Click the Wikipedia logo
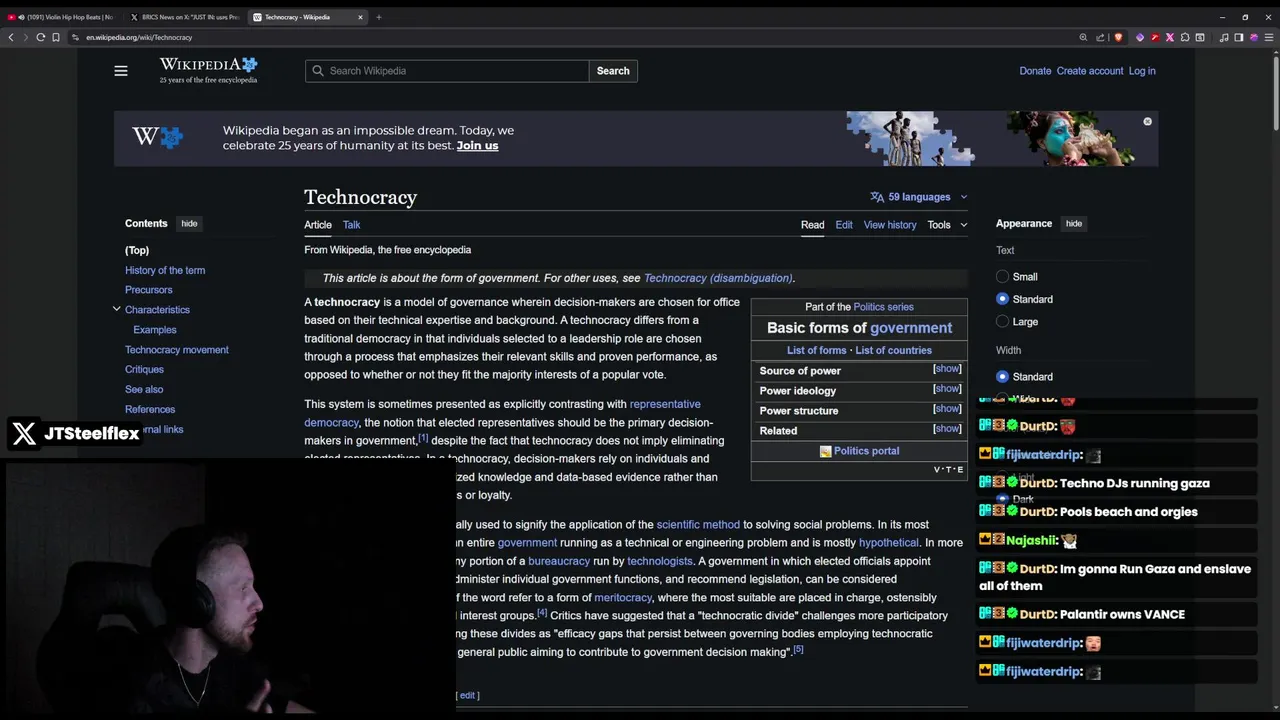Screen dimensions: 1280x720 pyautogui.click(x=208, y=70)
